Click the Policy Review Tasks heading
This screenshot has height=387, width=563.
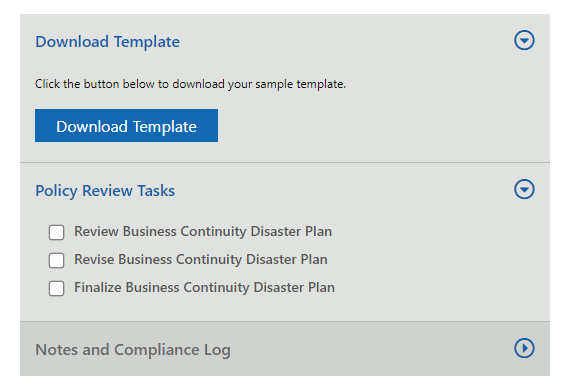click(x=105, y=191)
